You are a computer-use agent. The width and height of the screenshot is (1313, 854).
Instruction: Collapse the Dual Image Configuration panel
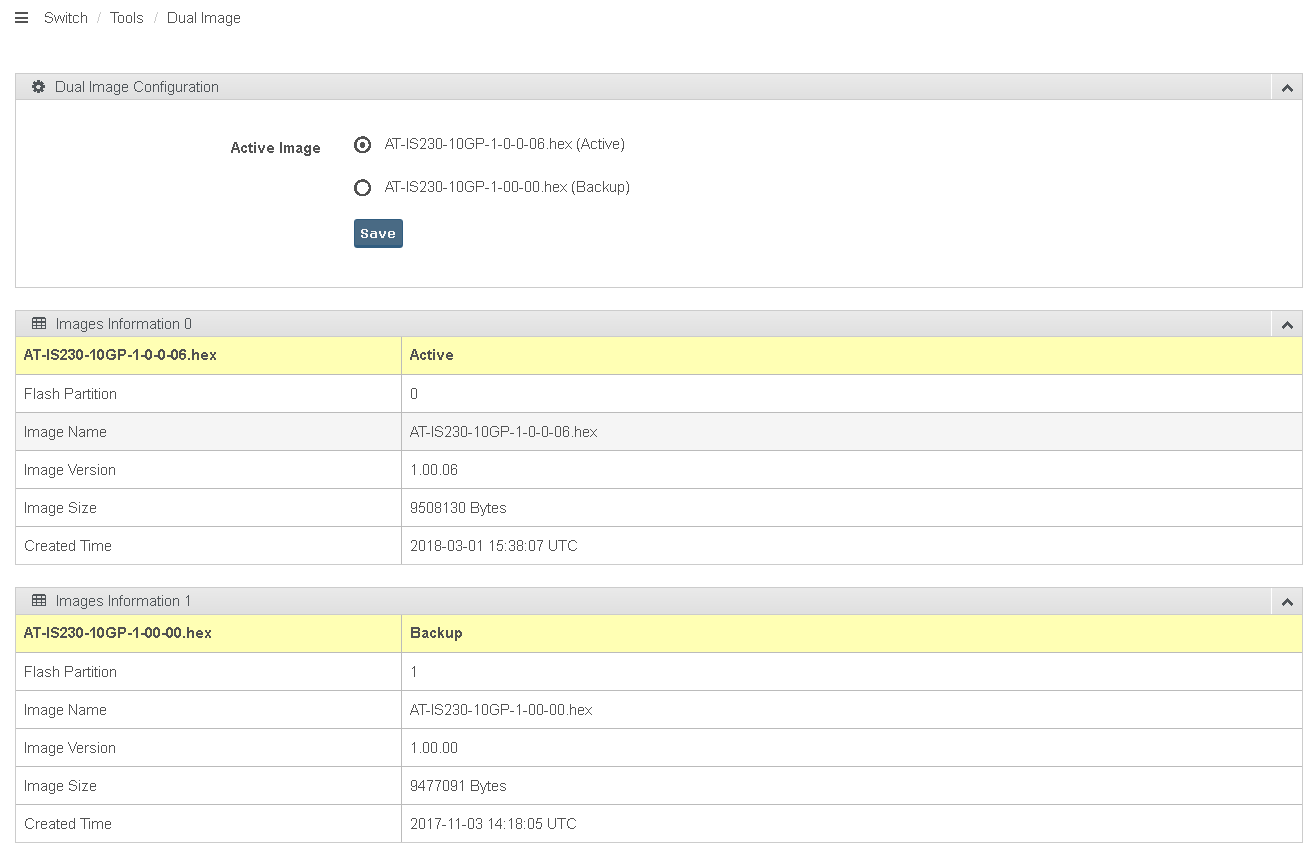click(1287, 88)
